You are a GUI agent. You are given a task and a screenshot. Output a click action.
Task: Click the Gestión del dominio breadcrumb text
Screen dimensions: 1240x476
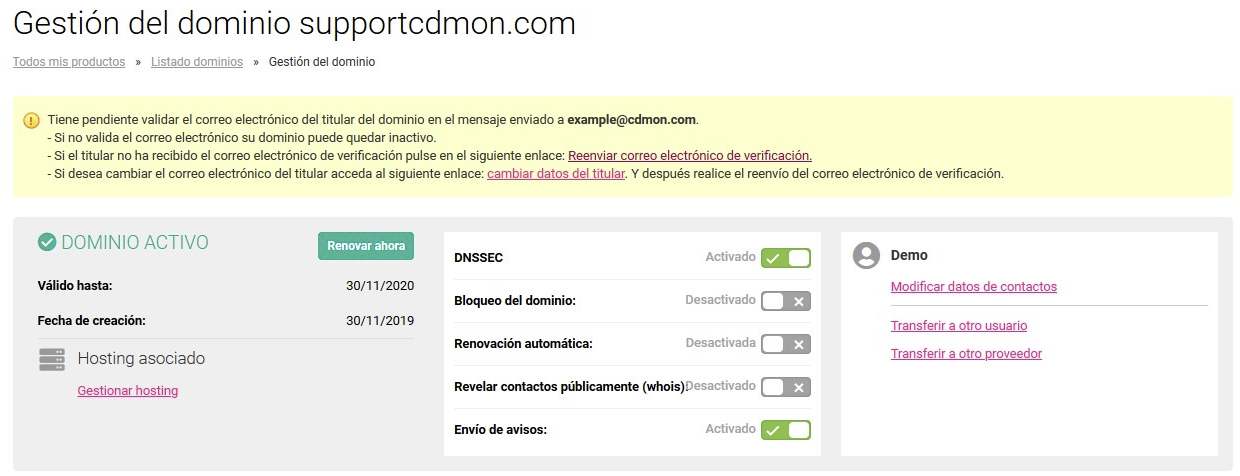pyautogui.click(x=322, y=62)
